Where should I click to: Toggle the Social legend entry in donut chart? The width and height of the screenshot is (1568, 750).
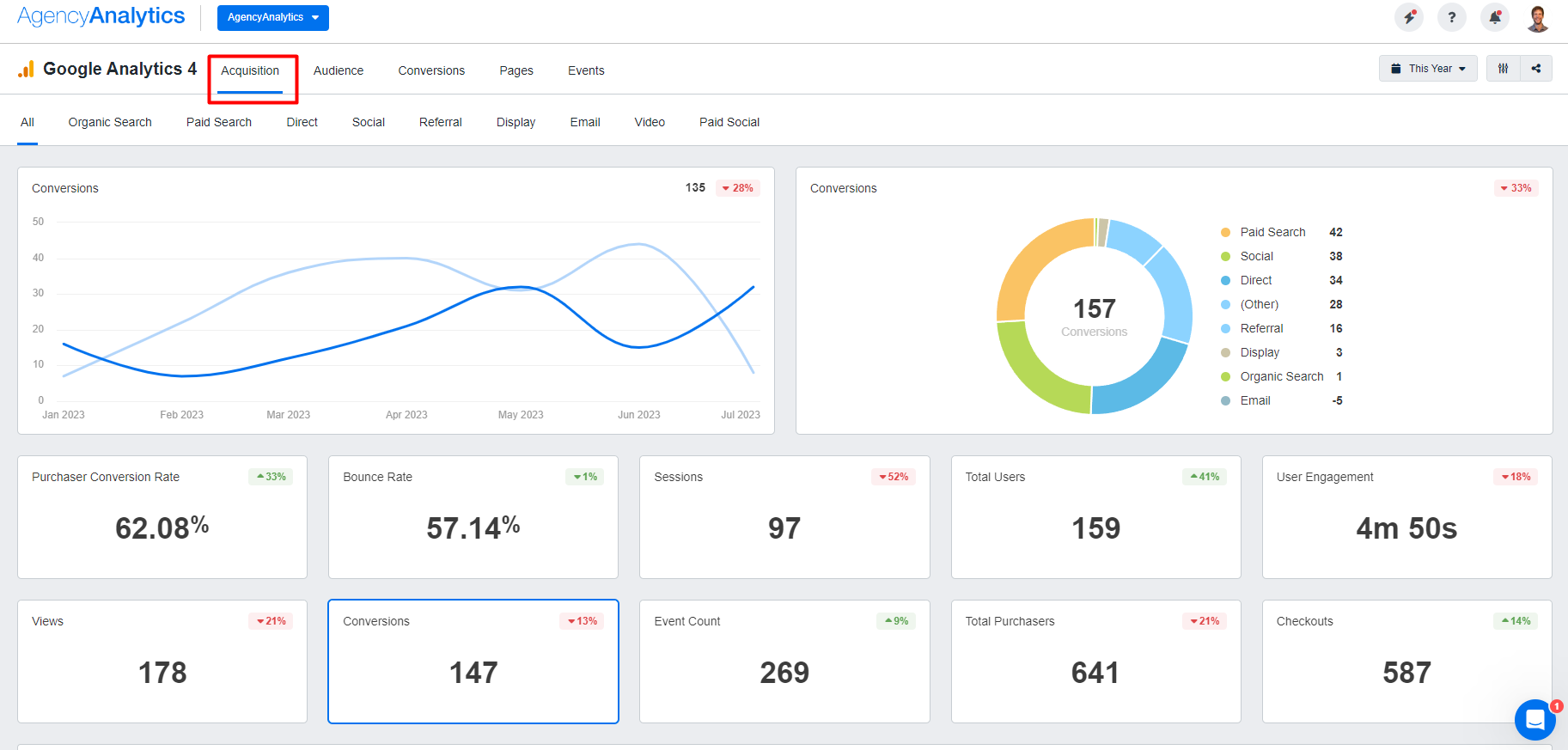(1256, 256)
